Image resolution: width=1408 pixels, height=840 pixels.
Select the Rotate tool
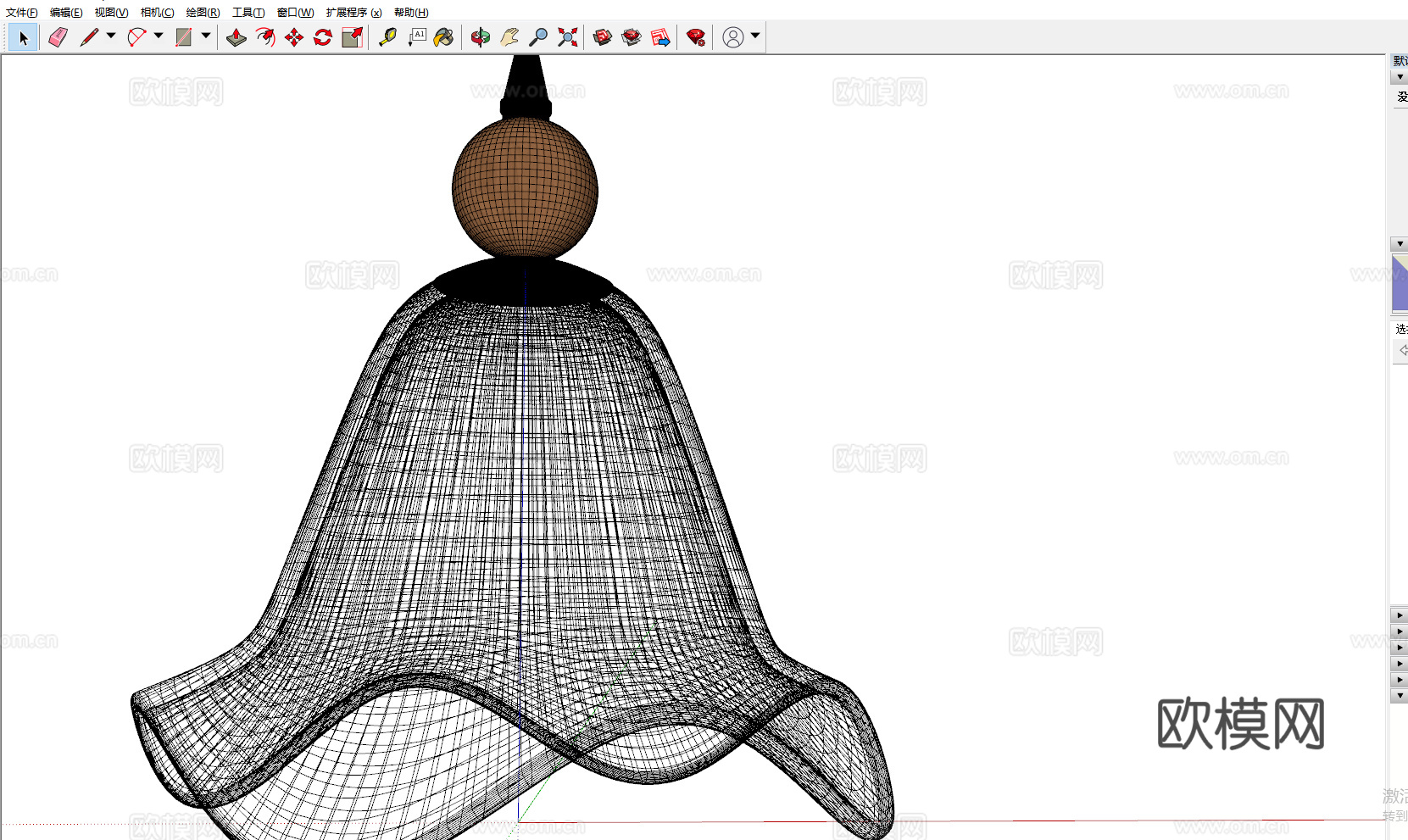click(323, 37)
